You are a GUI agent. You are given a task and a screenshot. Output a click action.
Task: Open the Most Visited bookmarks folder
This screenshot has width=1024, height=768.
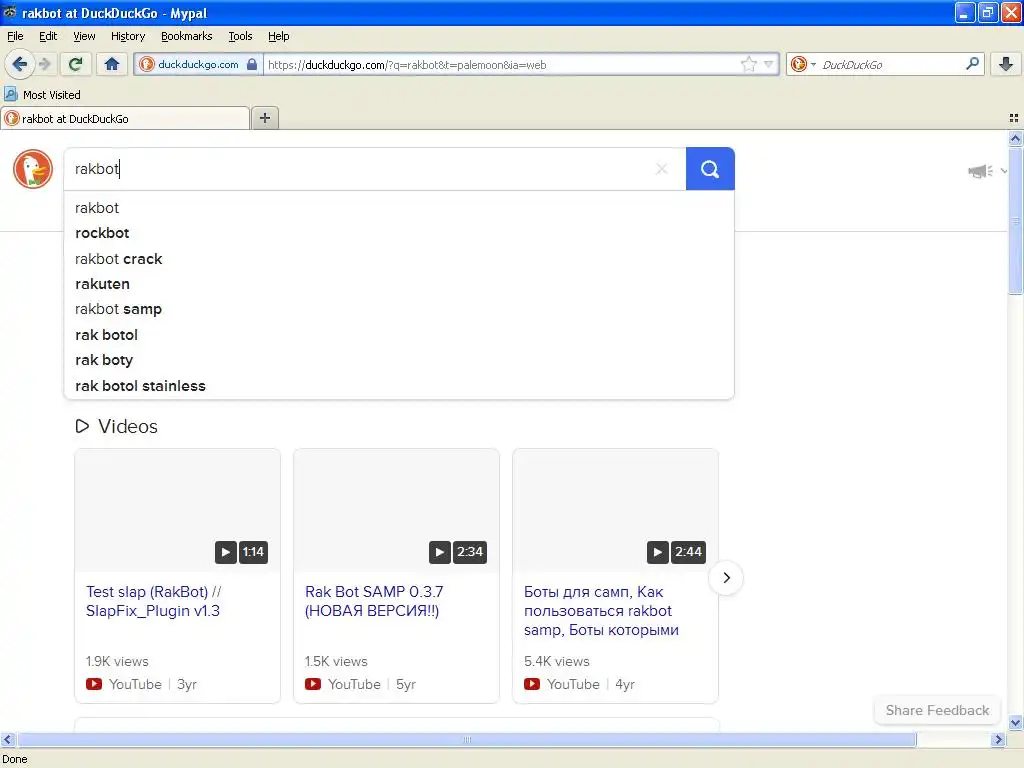42,95
